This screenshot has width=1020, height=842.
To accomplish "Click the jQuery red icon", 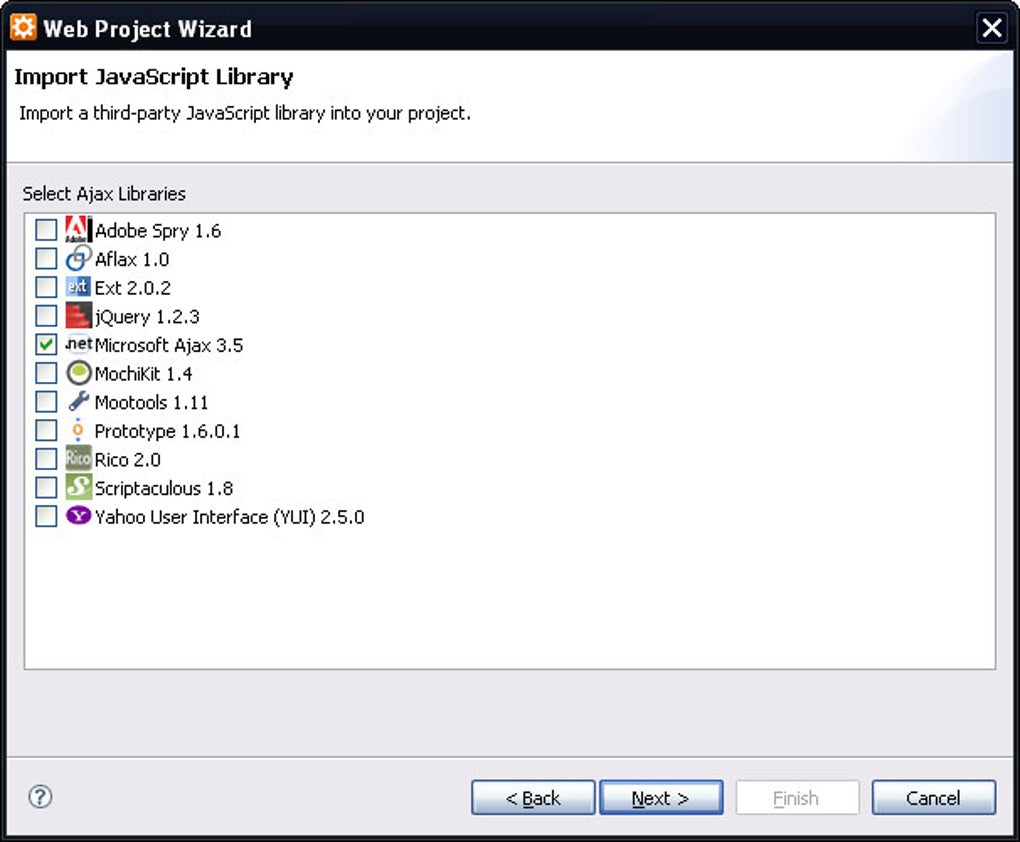I will pyautogui.click(x=78, y=316).
